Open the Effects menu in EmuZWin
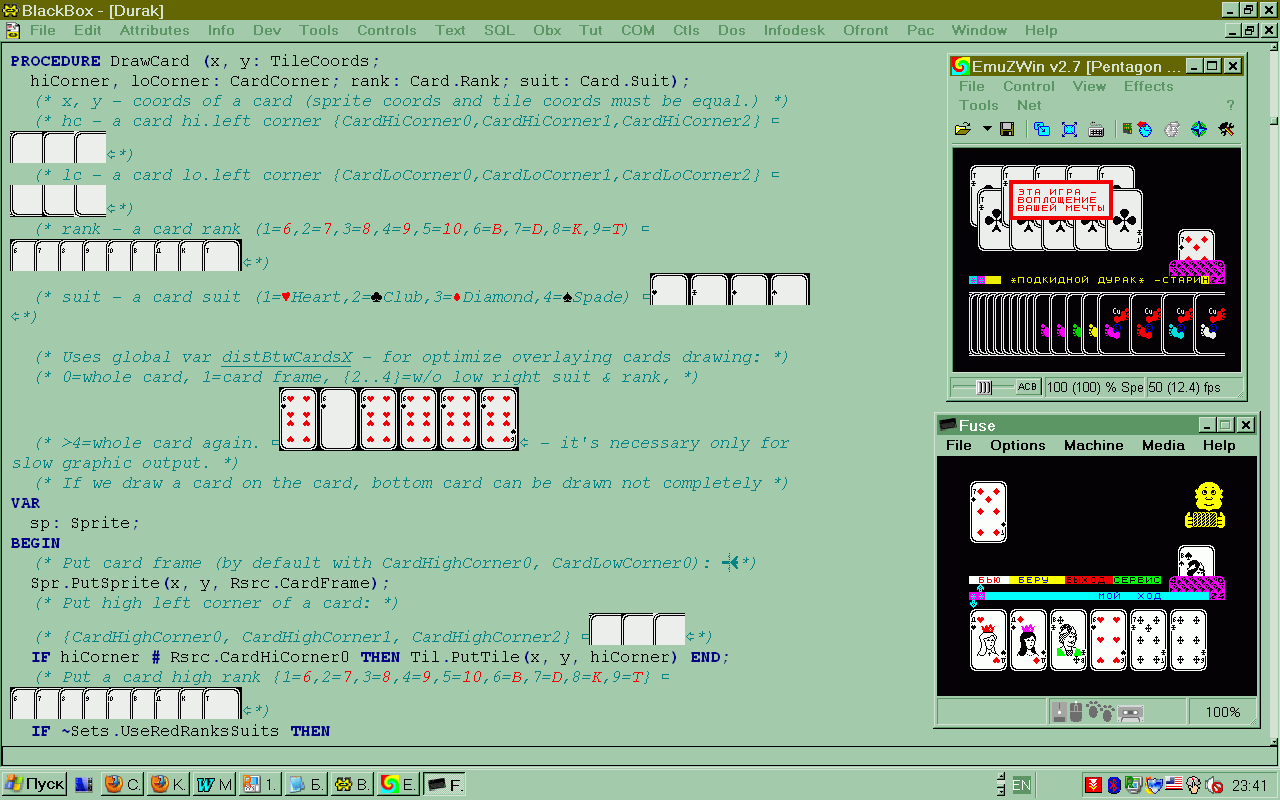This screenshot has width=1280, height=800. (x=1148, y=86)
